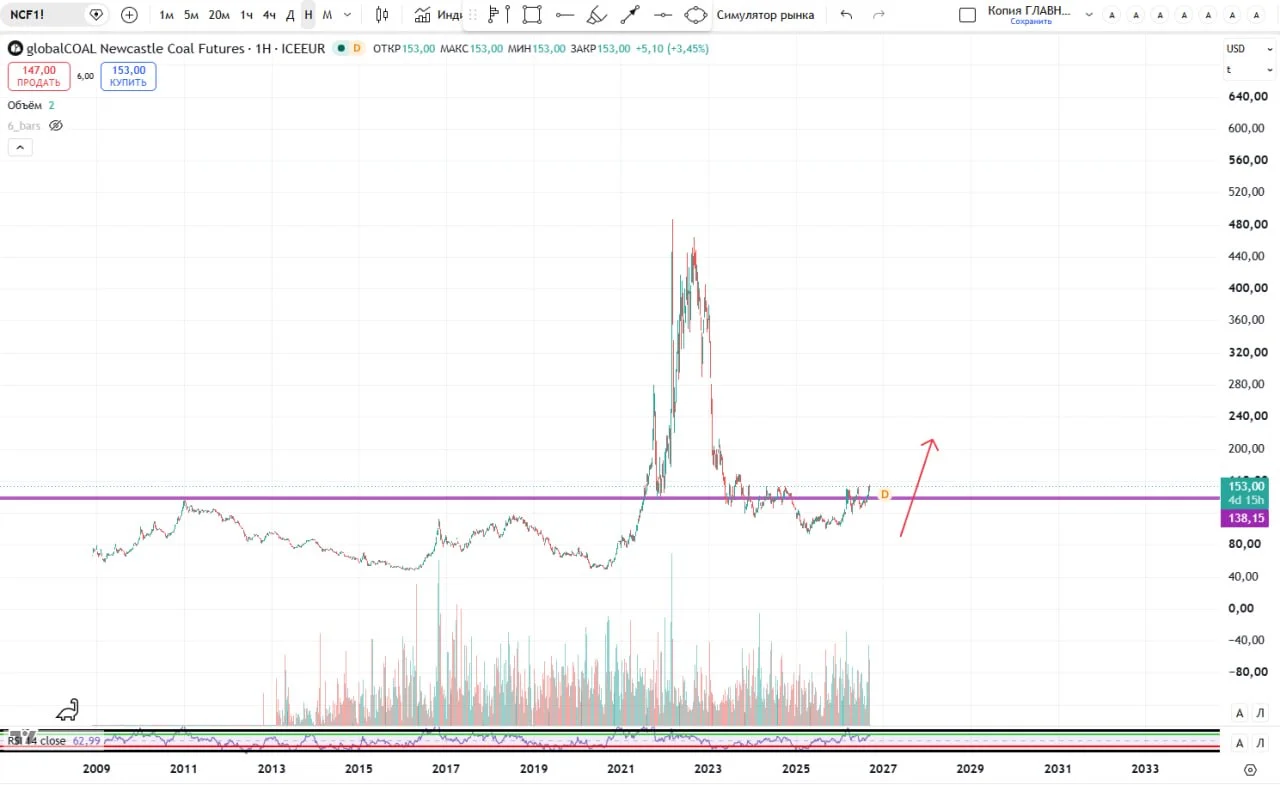1280x785 pixels.
Task: Select the ellipse drawing tool
Action: [696, 15]
